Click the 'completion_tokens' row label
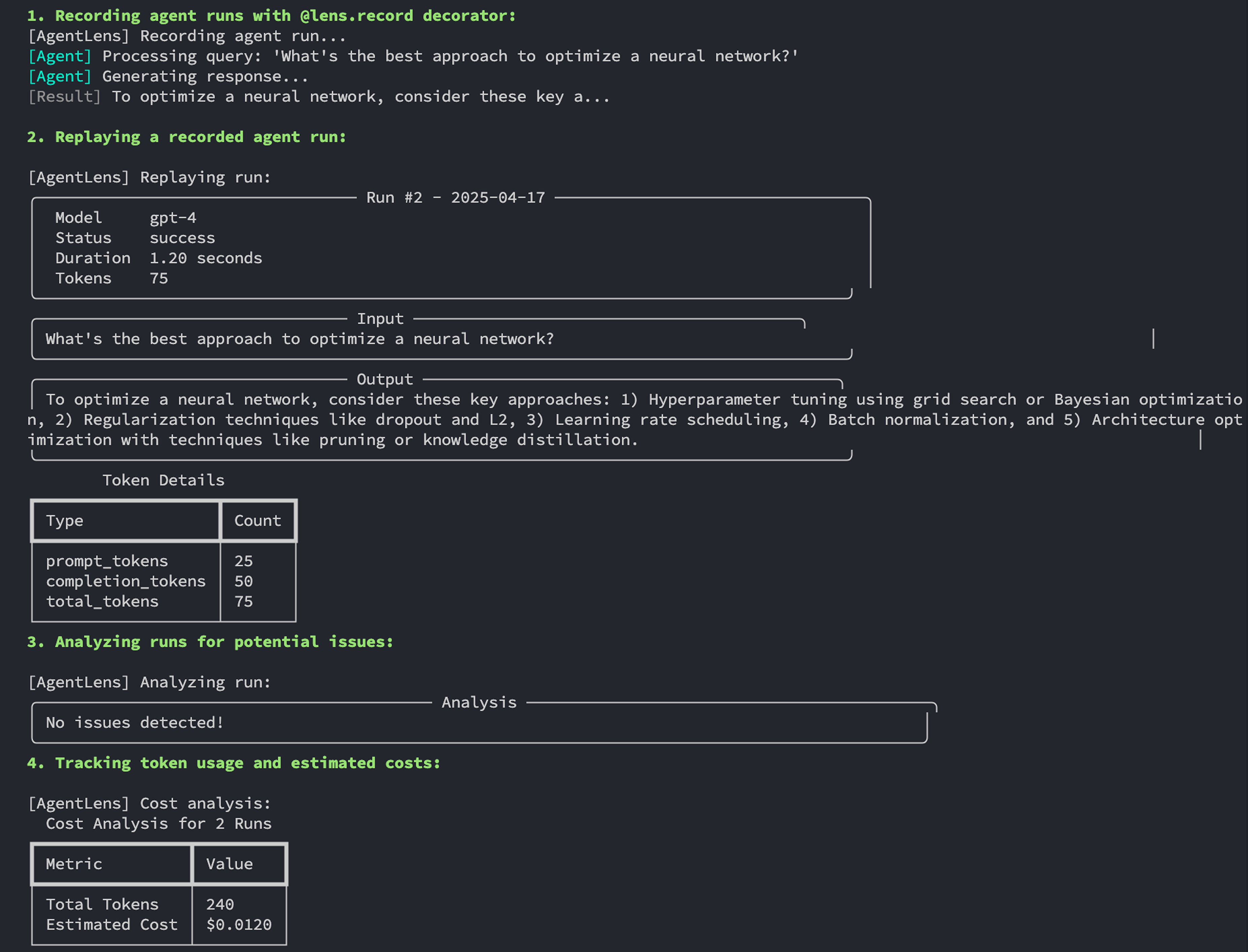 coord(125,581)
